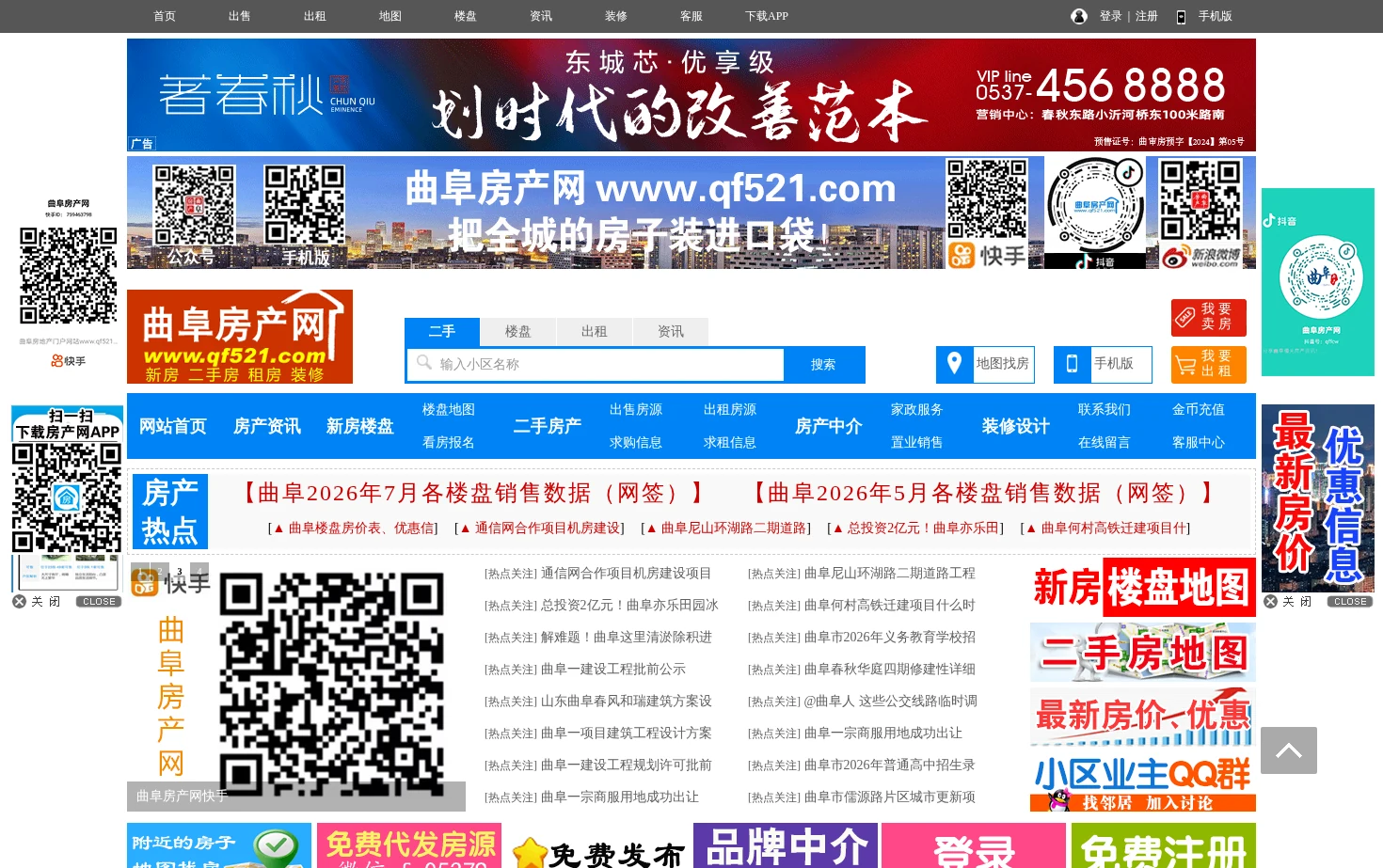
Task: Select the 资讯 search tab
Action: (671, 332)
